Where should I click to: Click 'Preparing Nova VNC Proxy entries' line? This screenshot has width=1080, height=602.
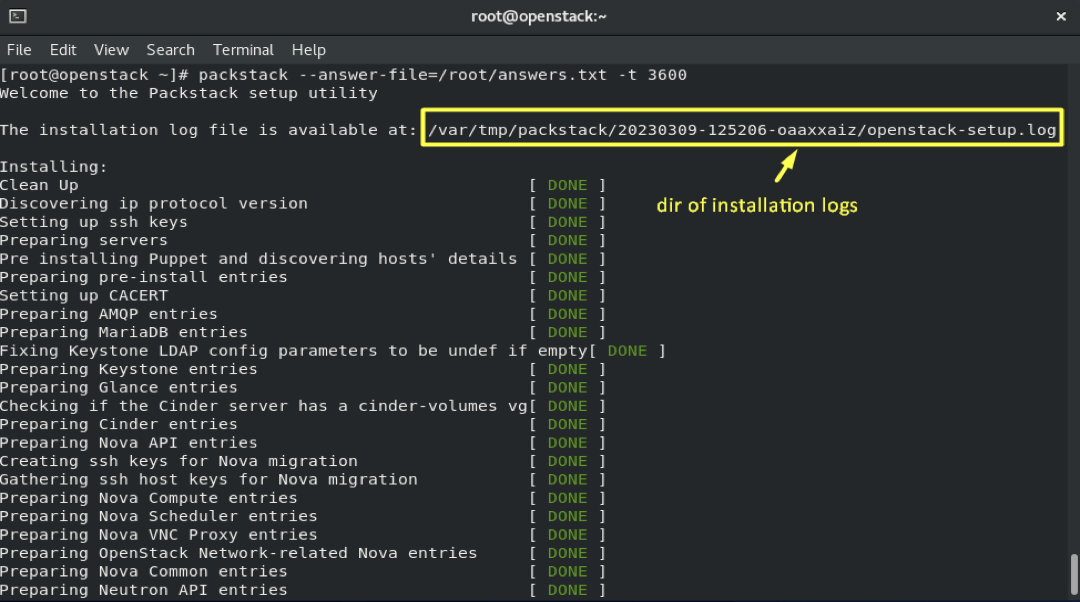point(158,534)
